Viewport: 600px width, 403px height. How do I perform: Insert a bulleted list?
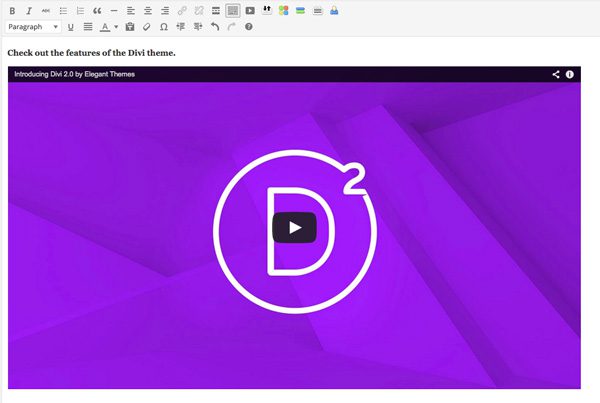click(63, 11)
